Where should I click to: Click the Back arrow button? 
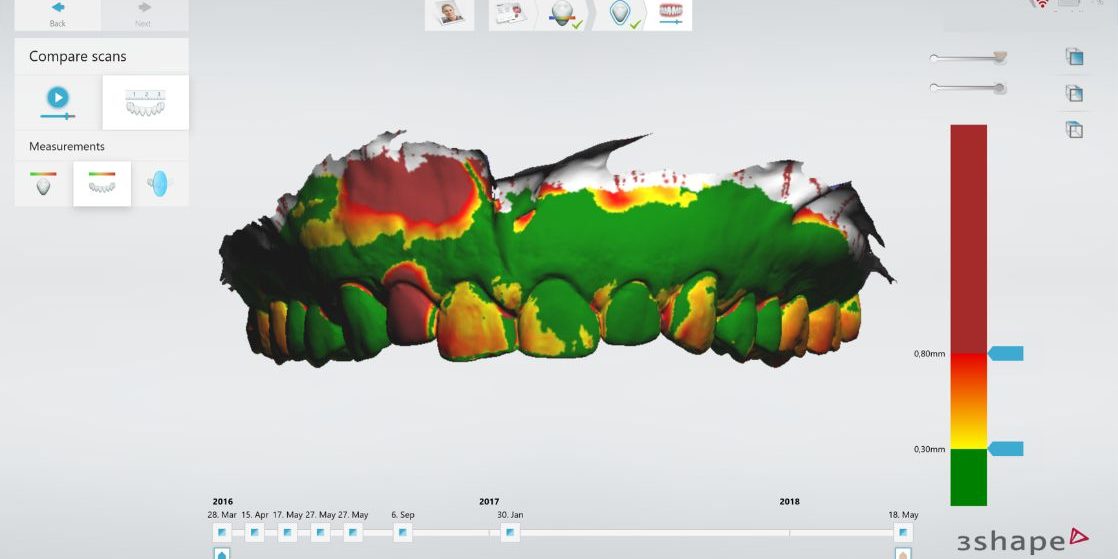tap(57, 13)
